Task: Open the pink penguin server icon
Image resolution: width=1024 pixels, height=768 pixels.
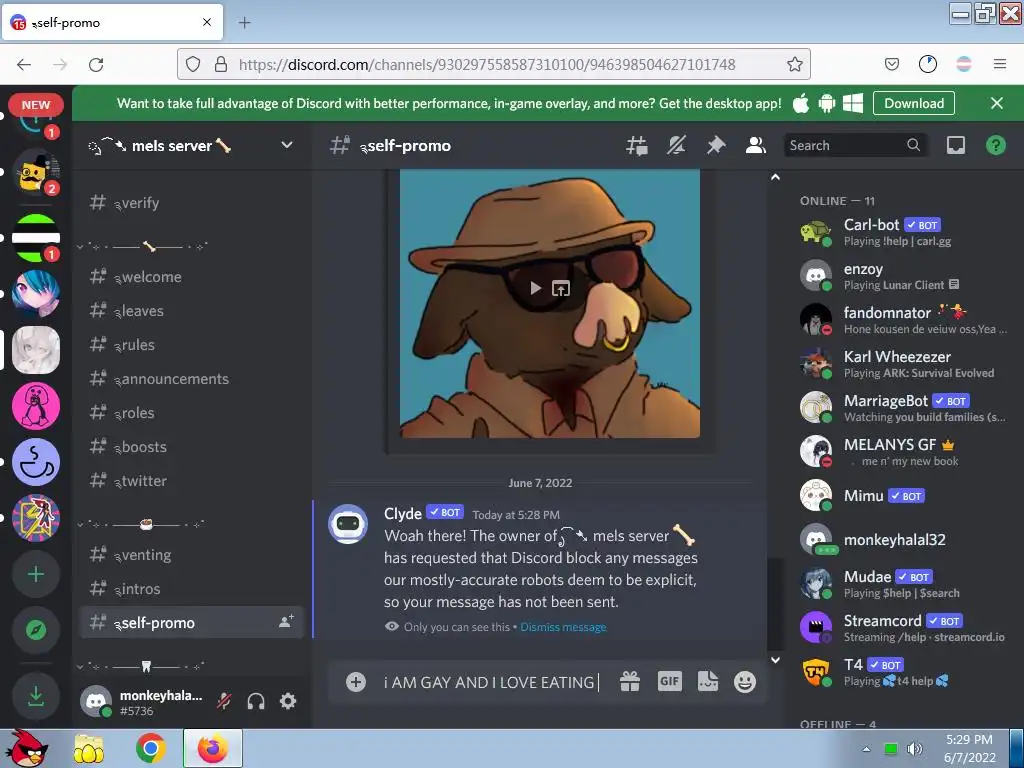Action: [x=36, y=406]
